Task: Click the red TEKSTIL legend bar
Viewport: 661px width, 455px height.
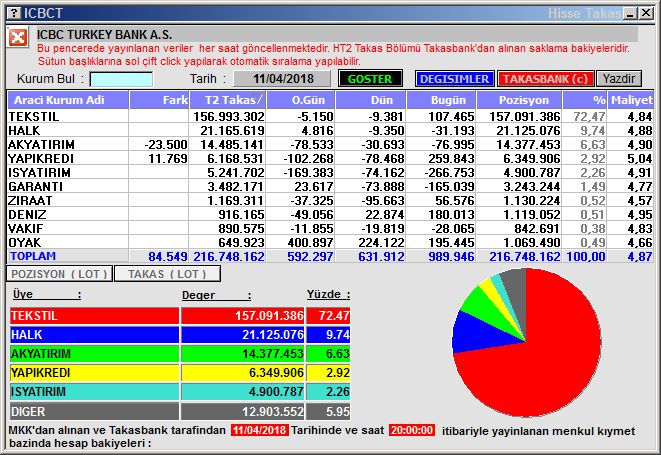Action: point(94,315)
